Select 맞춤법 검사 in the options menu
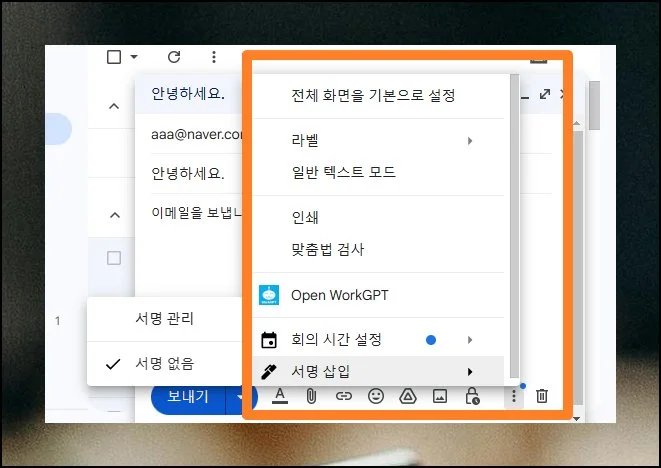The image size is (661, 468). click(326, 249)
